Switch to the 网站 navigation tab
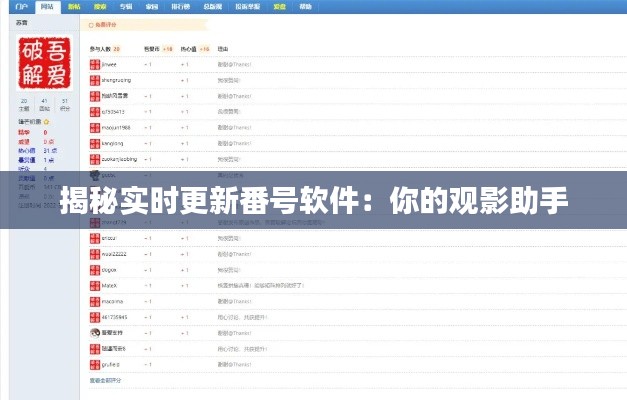 click(x=46, y=6)
